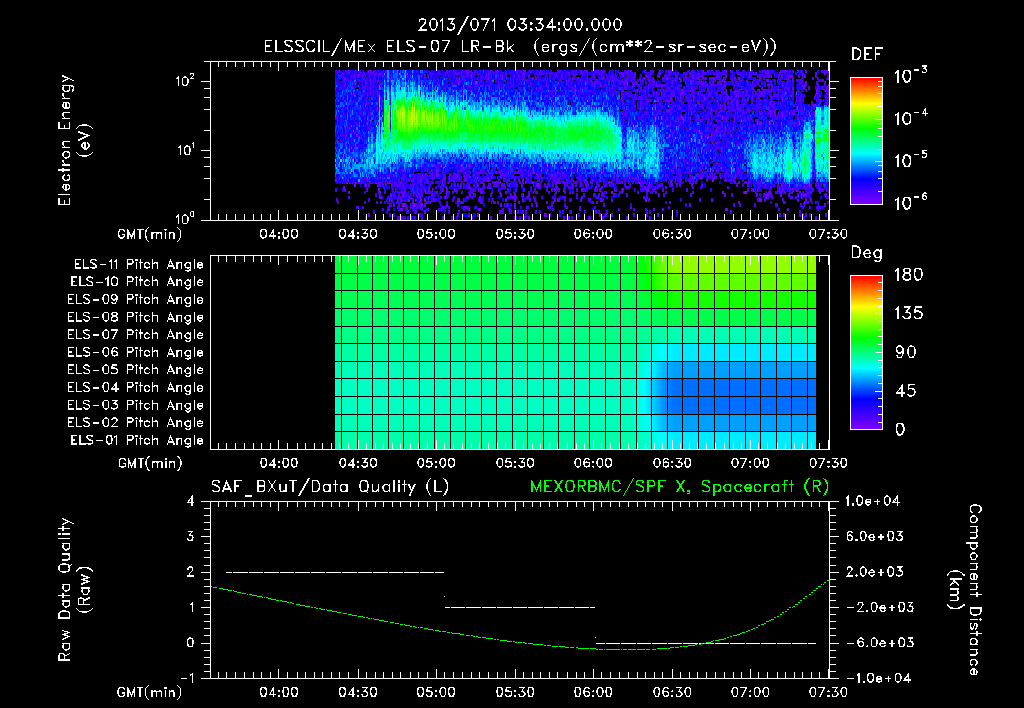Select the ELS-08 Pitch Angle row label

[135, 317]
